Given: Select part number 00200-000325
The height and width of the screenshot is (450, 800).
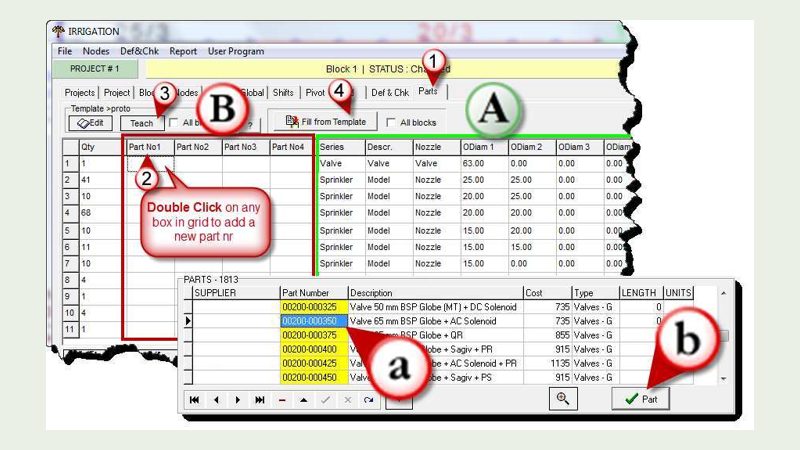Looking at the screenshot, I should point(314,307).
